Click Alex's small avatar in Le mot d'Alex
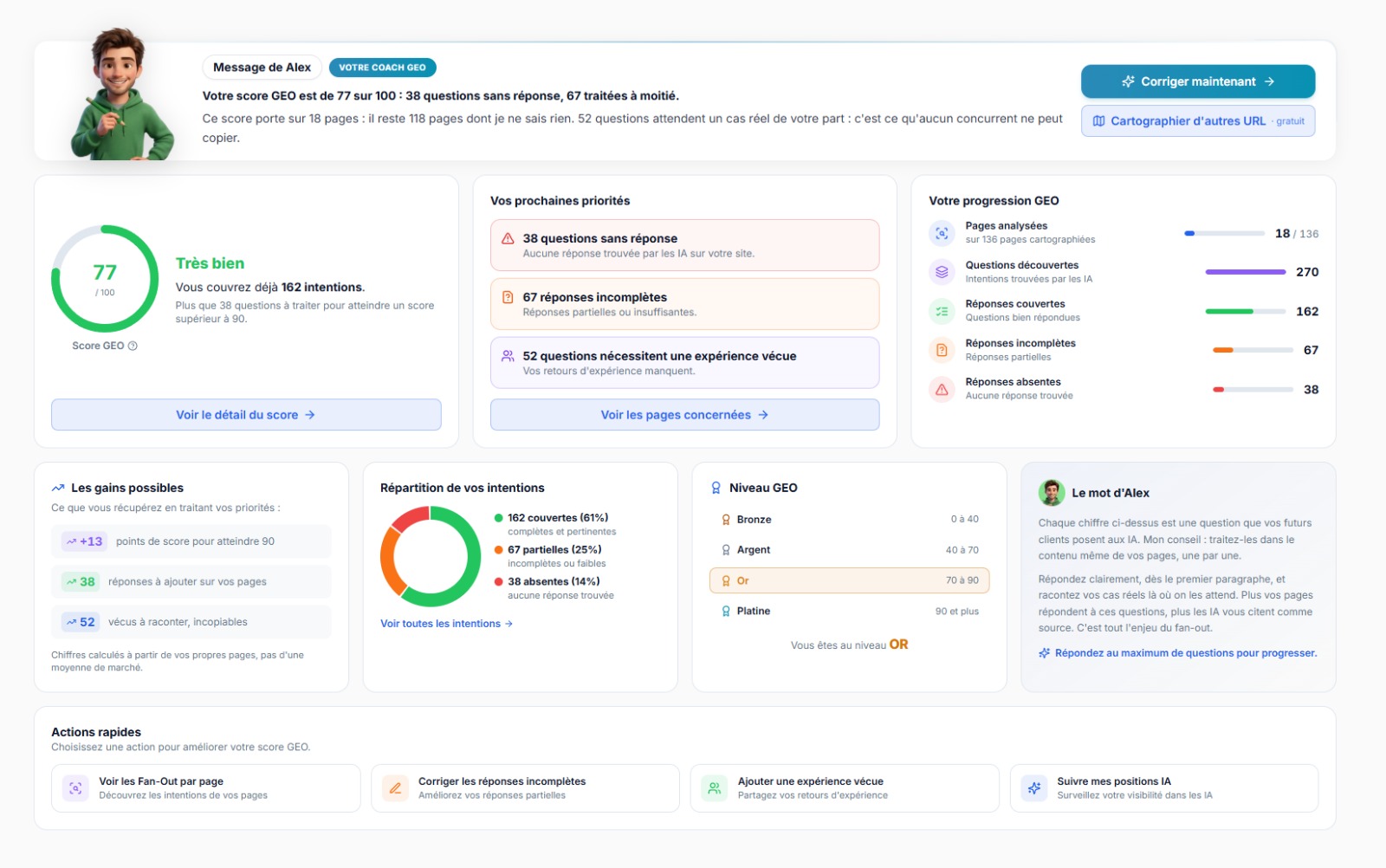The width and height of the screenshot is (1386, 868). [1052, 493]
